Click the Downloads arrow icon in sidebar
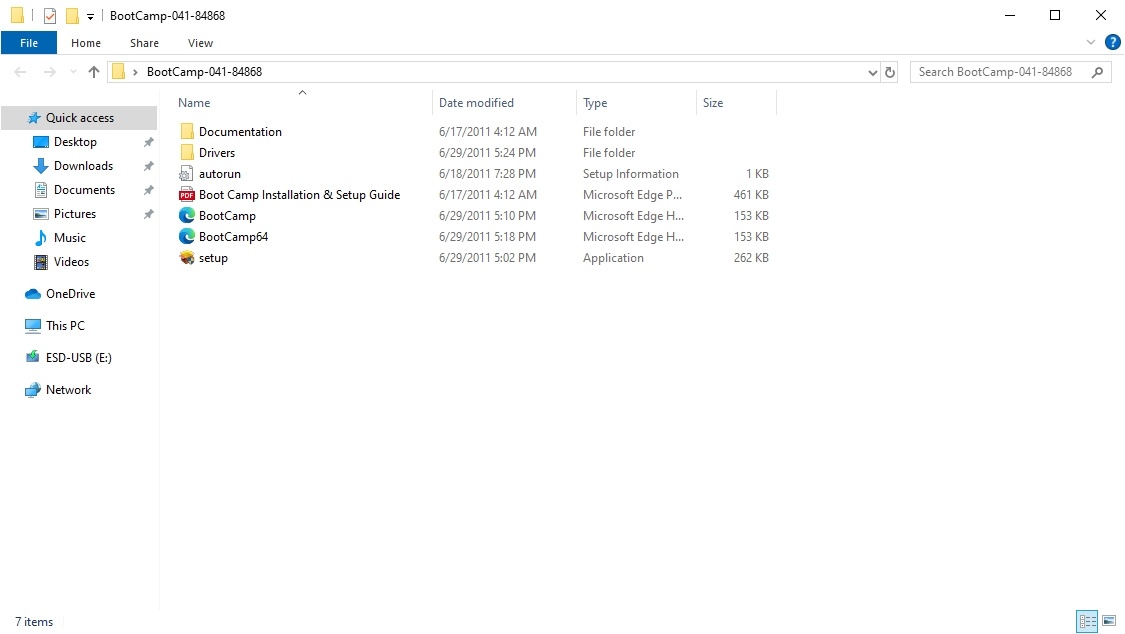This screenshot has height=634, width=1125. tap(41, 166)
